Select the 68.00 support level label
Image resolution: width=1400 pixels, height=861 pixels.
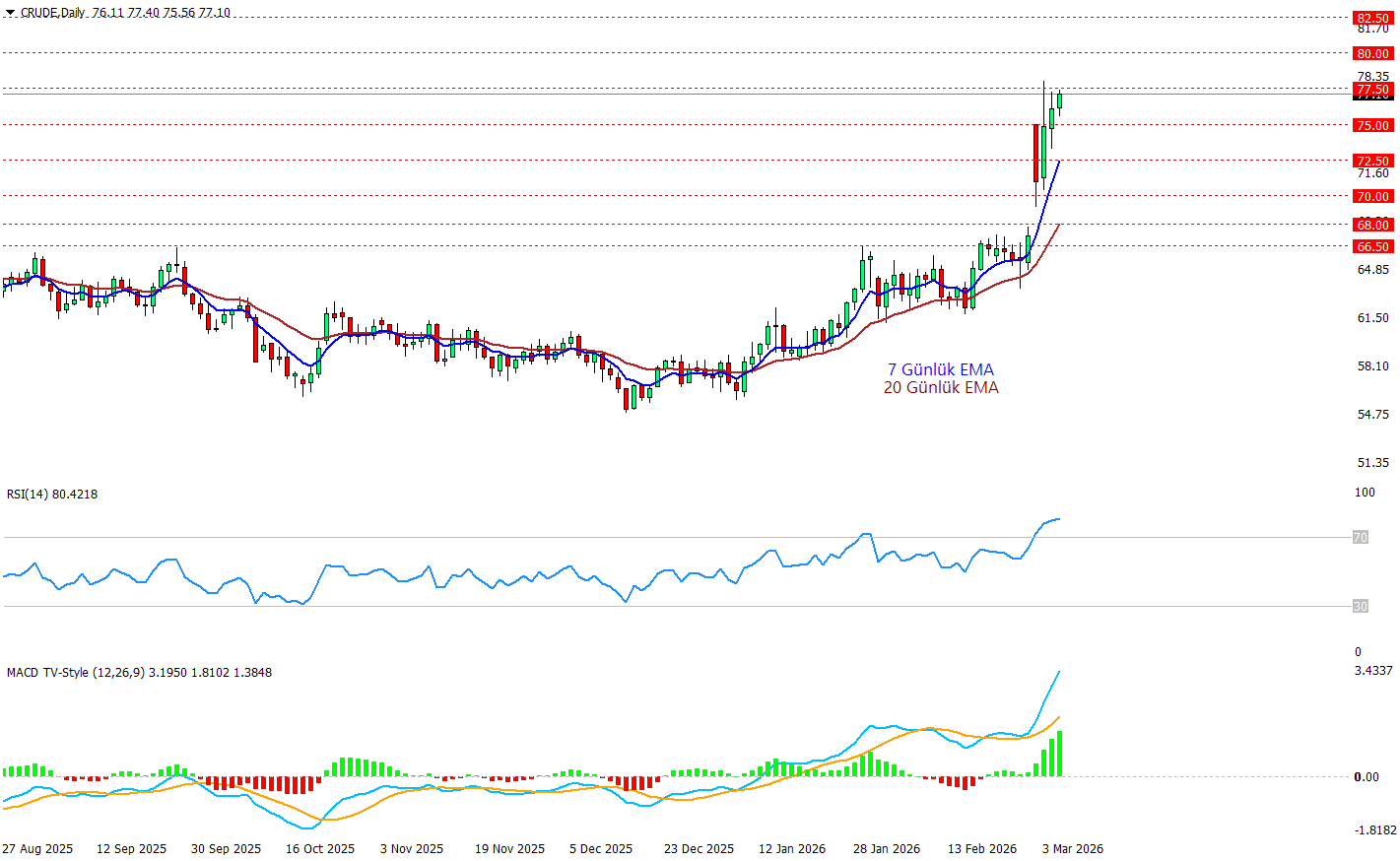[x=1371, y=225]
